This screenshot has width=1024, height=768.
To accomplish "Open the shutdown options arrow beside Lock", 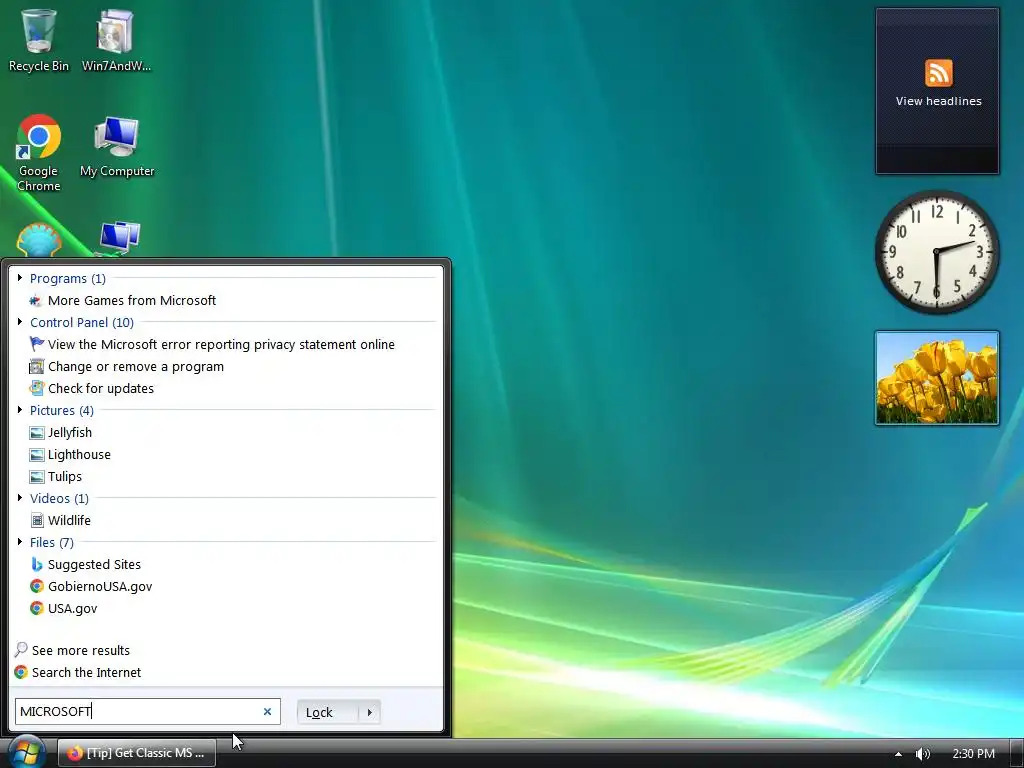I will coord(370,712).
